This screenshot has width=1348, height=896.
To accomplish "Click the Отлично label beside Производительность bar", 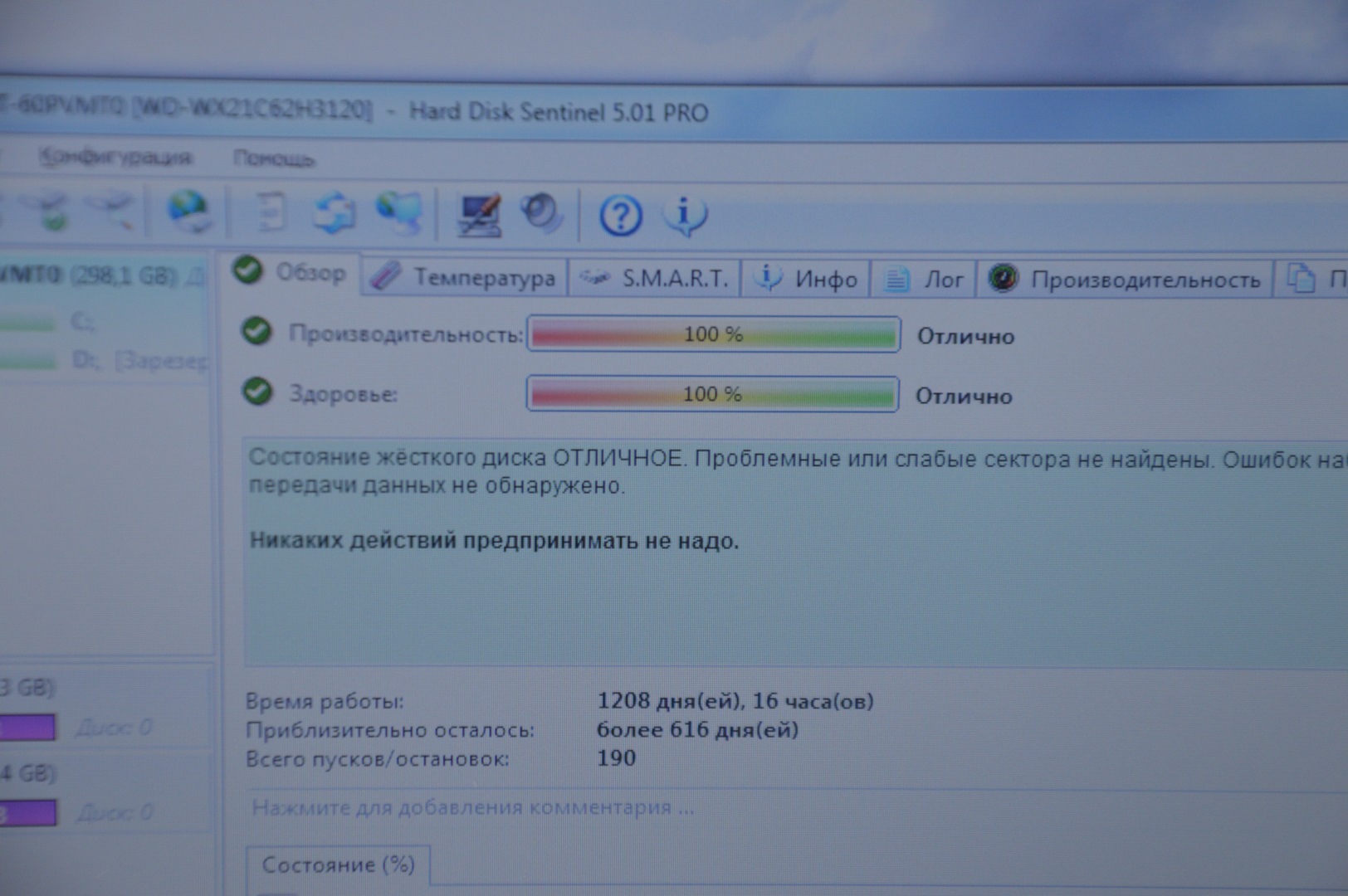I will [965, 337].
